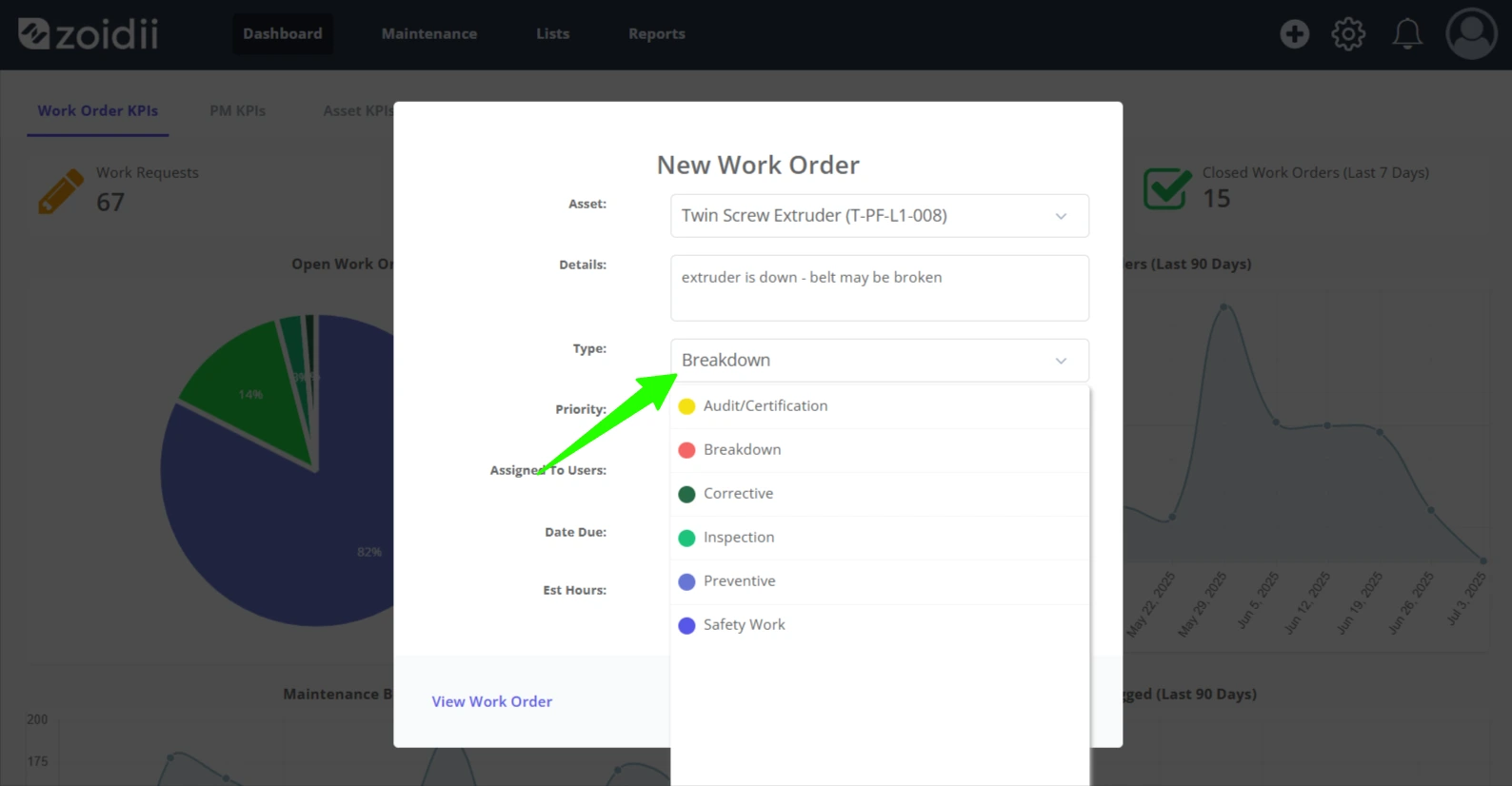
Task: Click the red Breakdown color dot
Action: point(686,450)
